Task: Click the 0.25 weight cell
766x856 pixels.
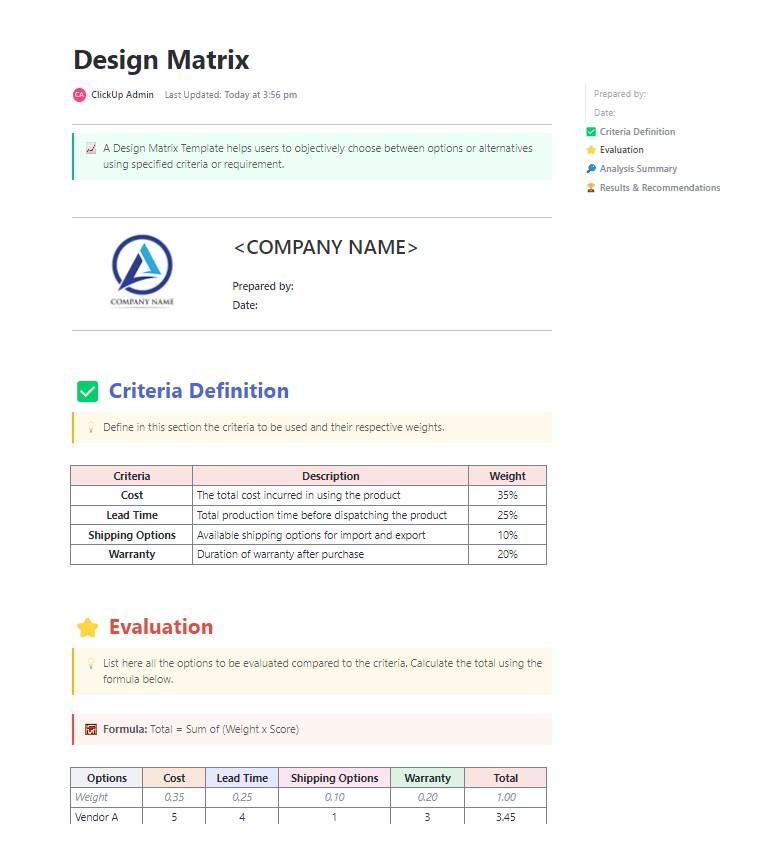Action: click(242, 798)
